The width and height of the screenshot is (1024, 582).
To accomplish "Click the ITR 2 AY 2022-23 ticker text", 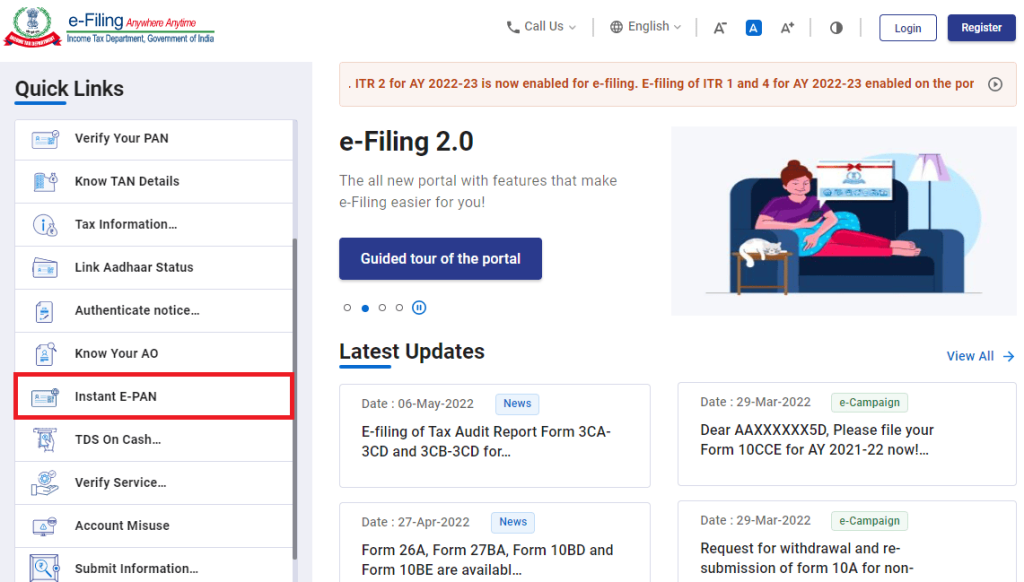I will coord(664,84).
